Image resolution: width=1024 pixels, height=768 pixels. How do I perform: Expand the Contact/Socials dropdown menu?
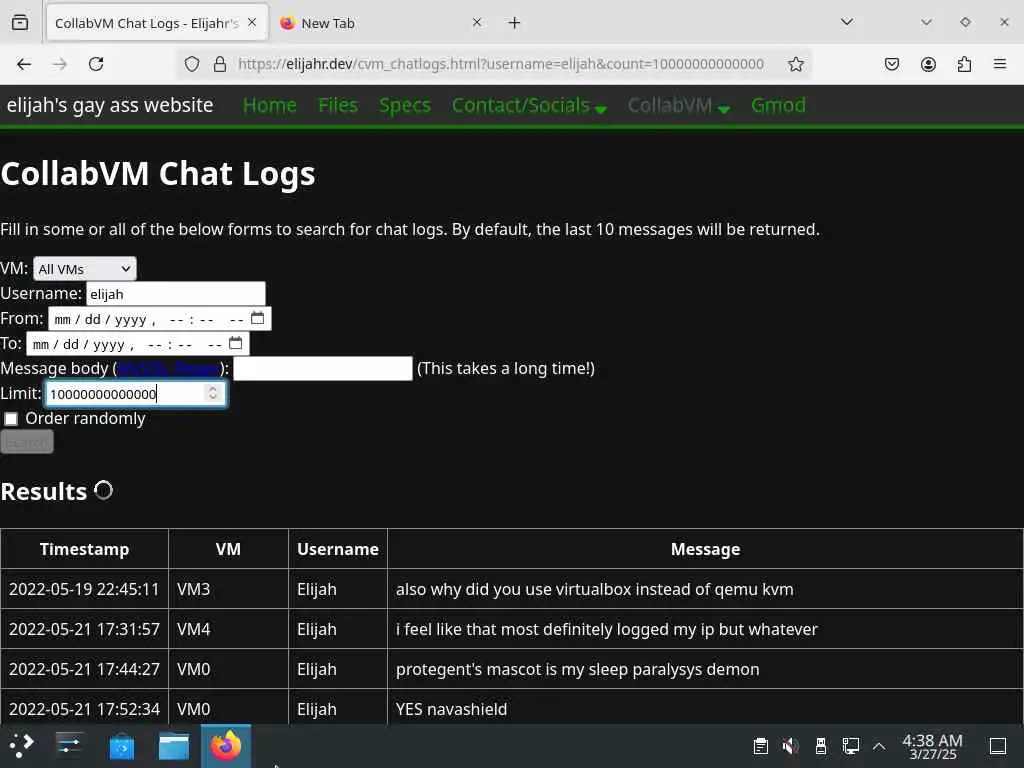pyautogui.click(x=529, y=105)
